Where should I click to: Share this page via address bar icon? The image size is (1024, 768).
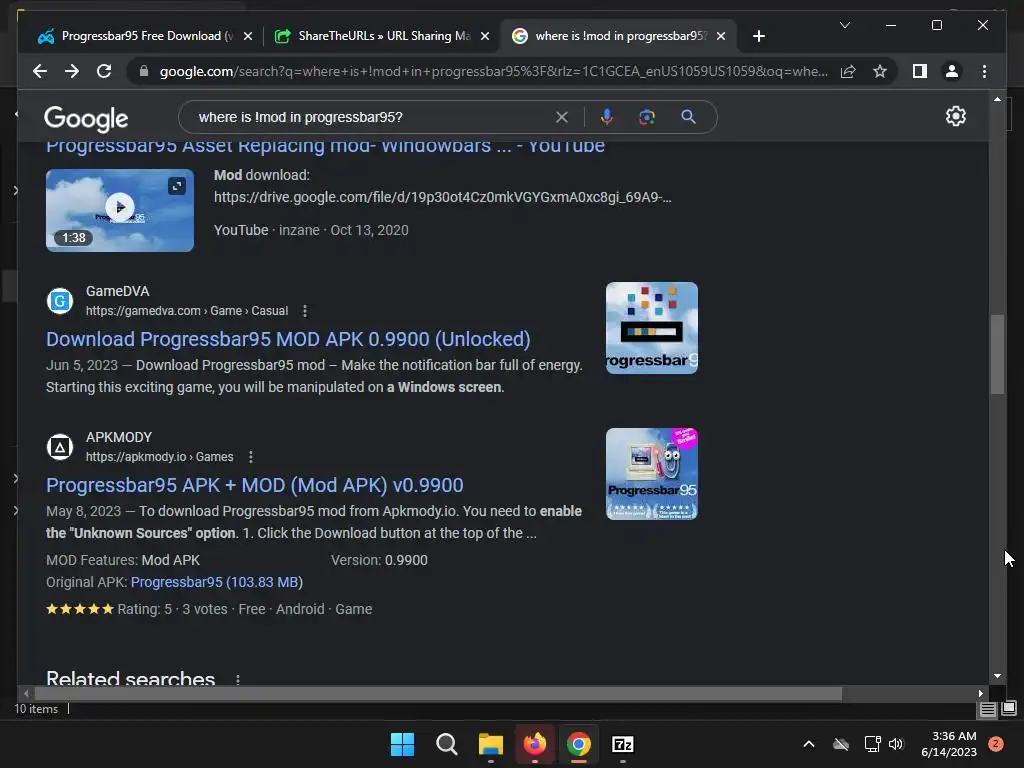pyautogui.click(x=848, y=71)
